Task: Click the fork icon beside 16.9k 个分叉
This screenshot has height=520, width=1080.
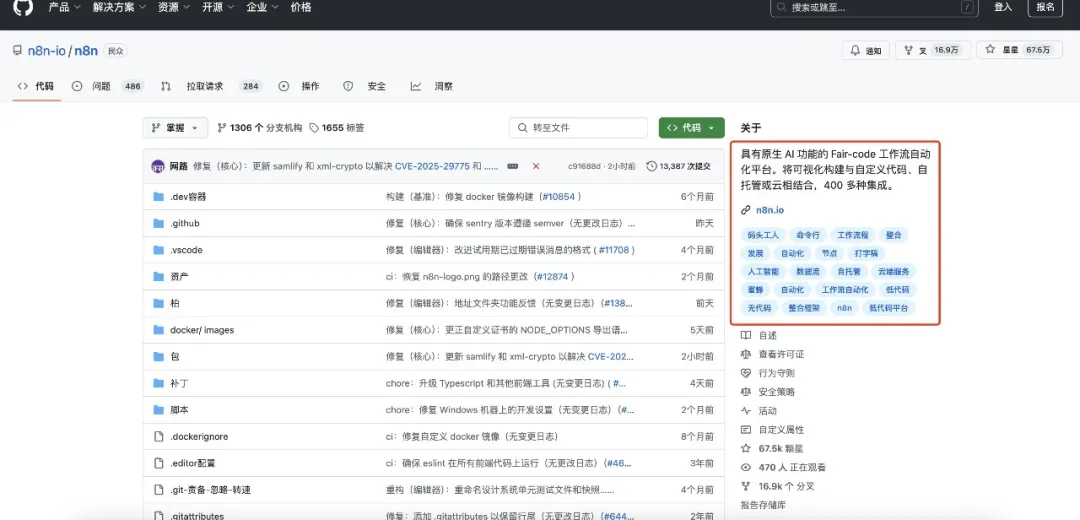Action: click(x=745, y=486)
